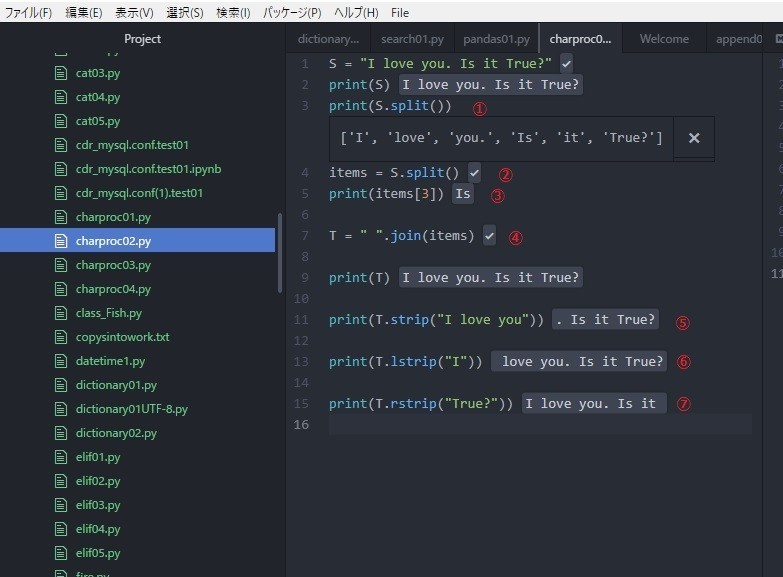
Task: Click the checkmark after the join(items) line
Action: [490, 236]
